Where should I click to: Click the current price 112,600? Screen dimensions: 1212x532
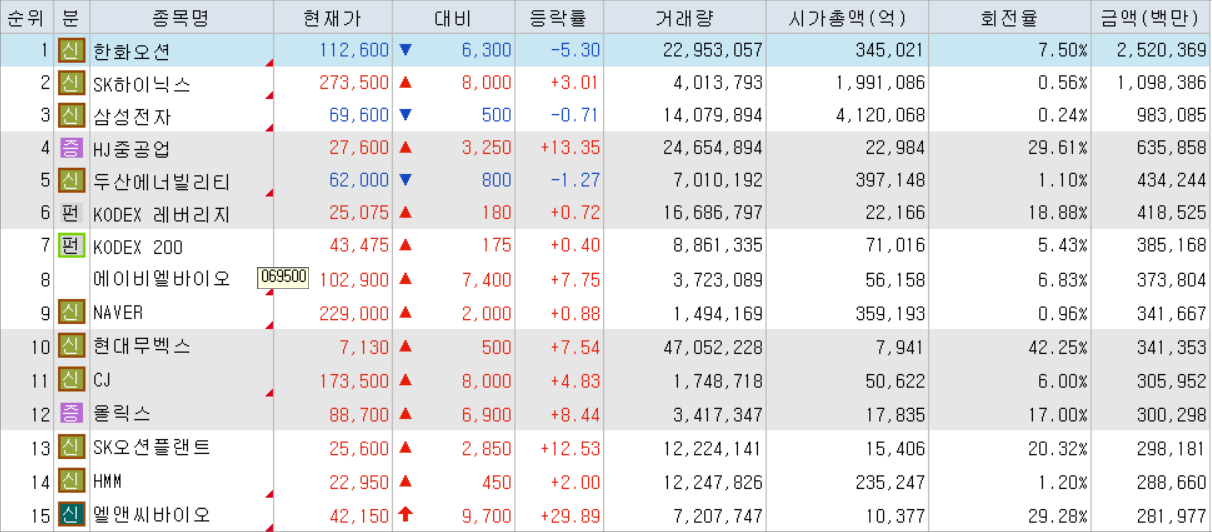(354, 50)
